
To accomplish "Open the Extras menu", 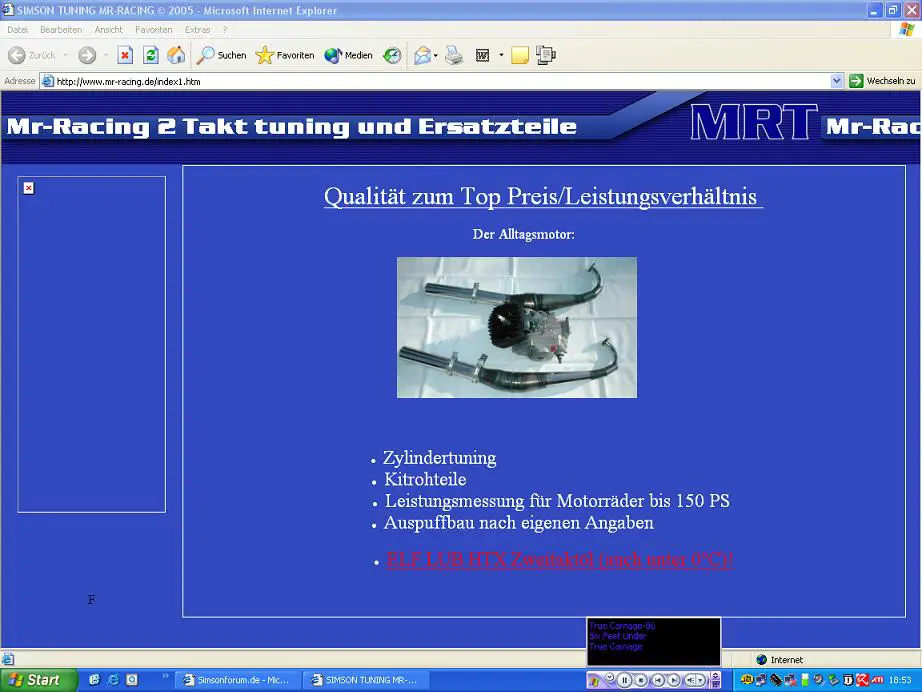I will [x=197, y=29].
